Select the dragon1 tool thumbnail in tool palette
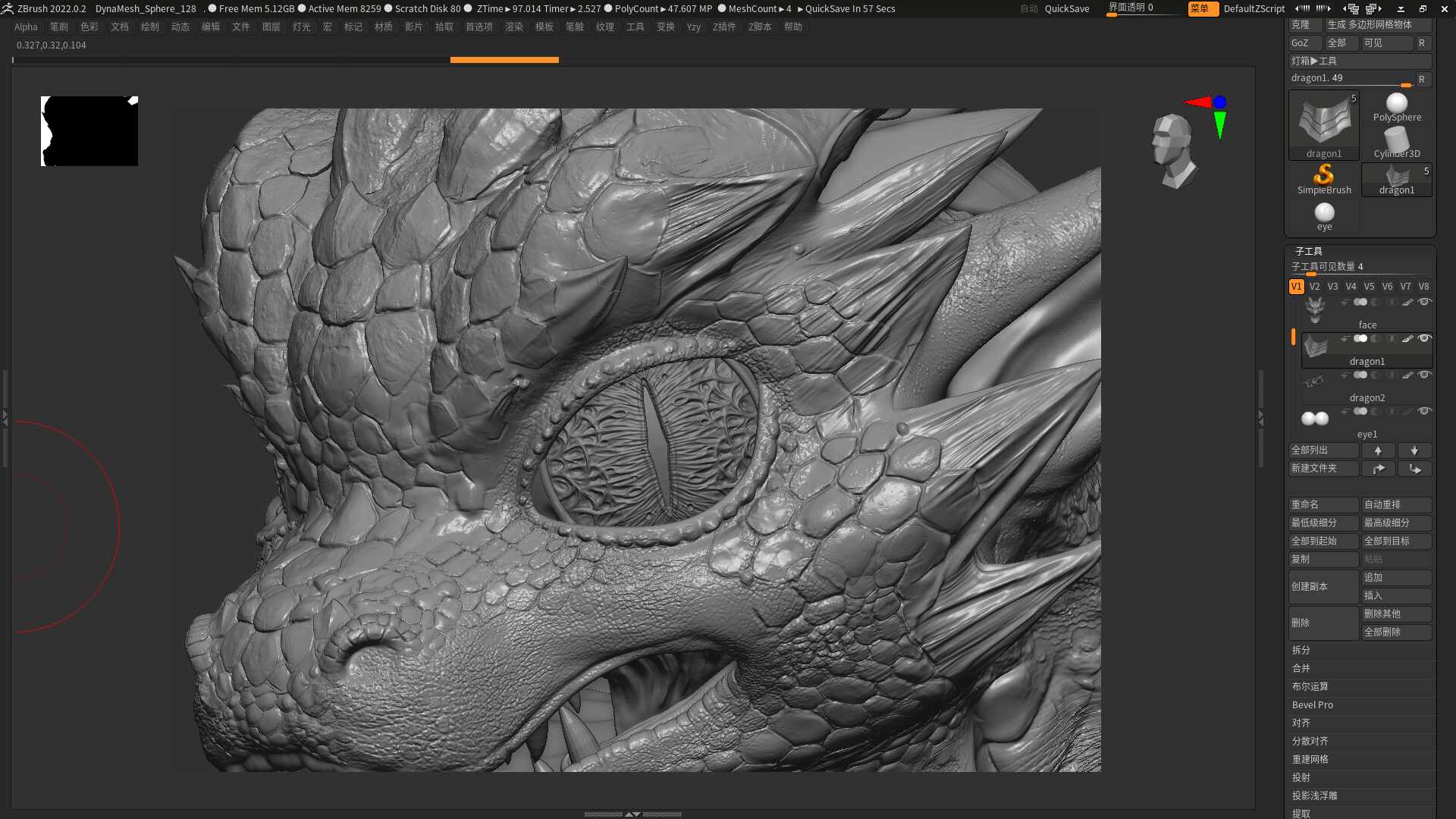Screen dimensions: 1456x819 click(x=1323, y=125)
